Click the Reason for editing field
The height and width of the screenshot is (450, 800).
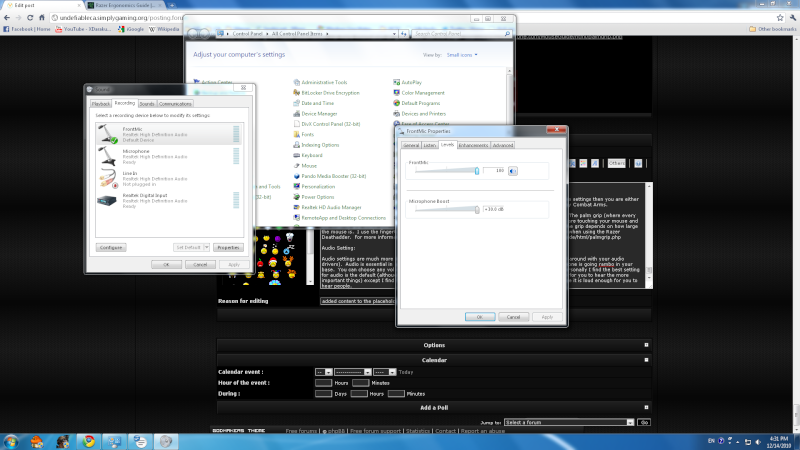click(357, 301)
